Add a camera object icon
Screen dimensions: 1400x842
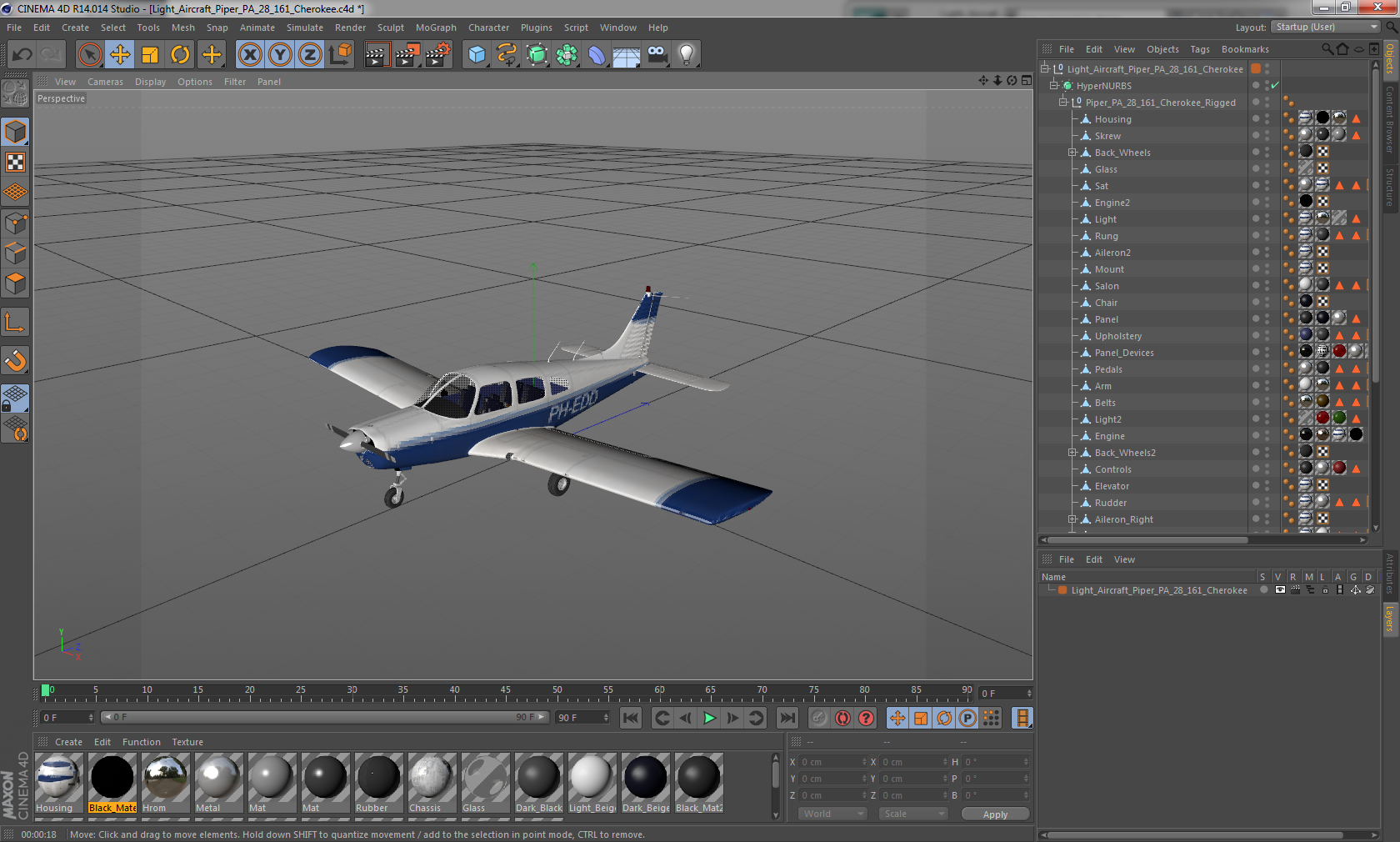click(x=657, y=55)
